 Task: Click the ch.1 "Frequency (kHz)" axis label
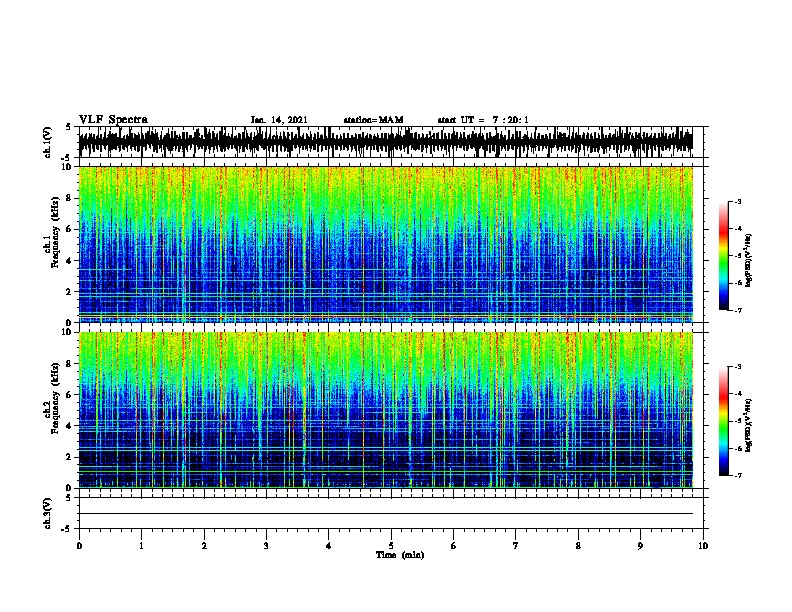pyautogui.click(x=55, y=232)
